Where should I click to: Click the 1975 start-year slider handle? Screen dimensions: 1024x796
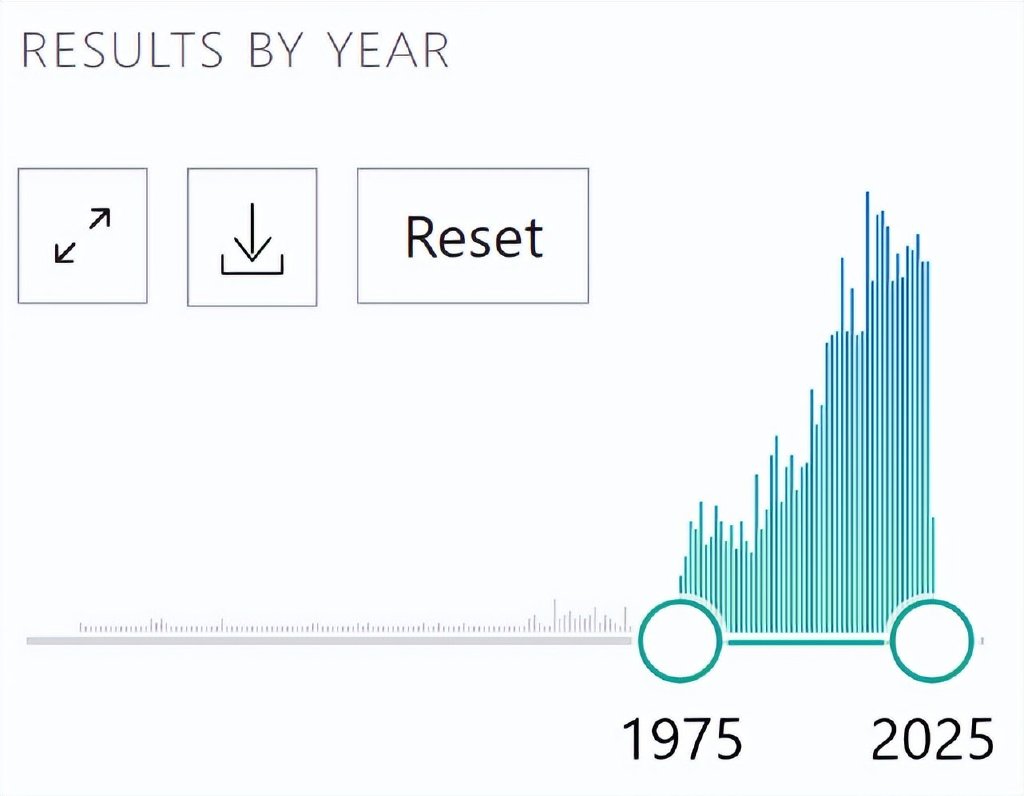[680, 641]
